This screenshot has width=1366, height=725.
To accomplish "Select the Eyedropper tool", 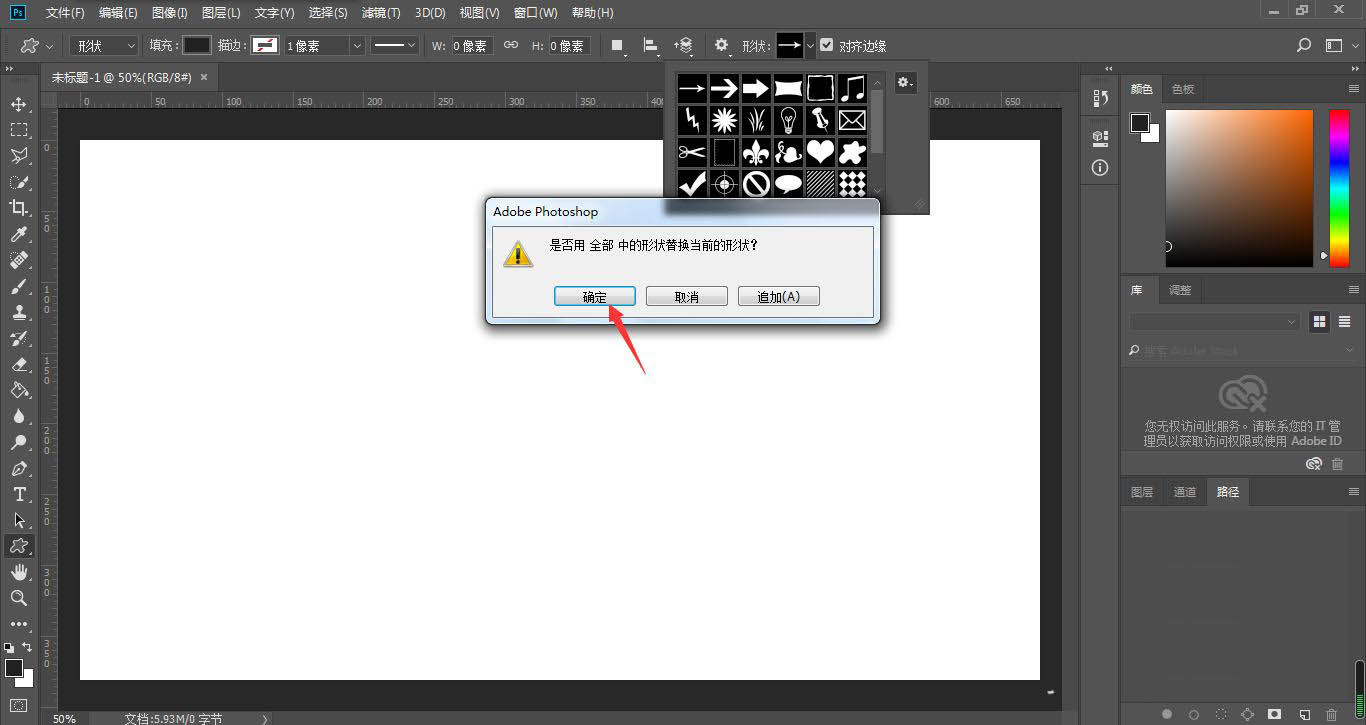I will pyautogui.click(x=20, y=233).
